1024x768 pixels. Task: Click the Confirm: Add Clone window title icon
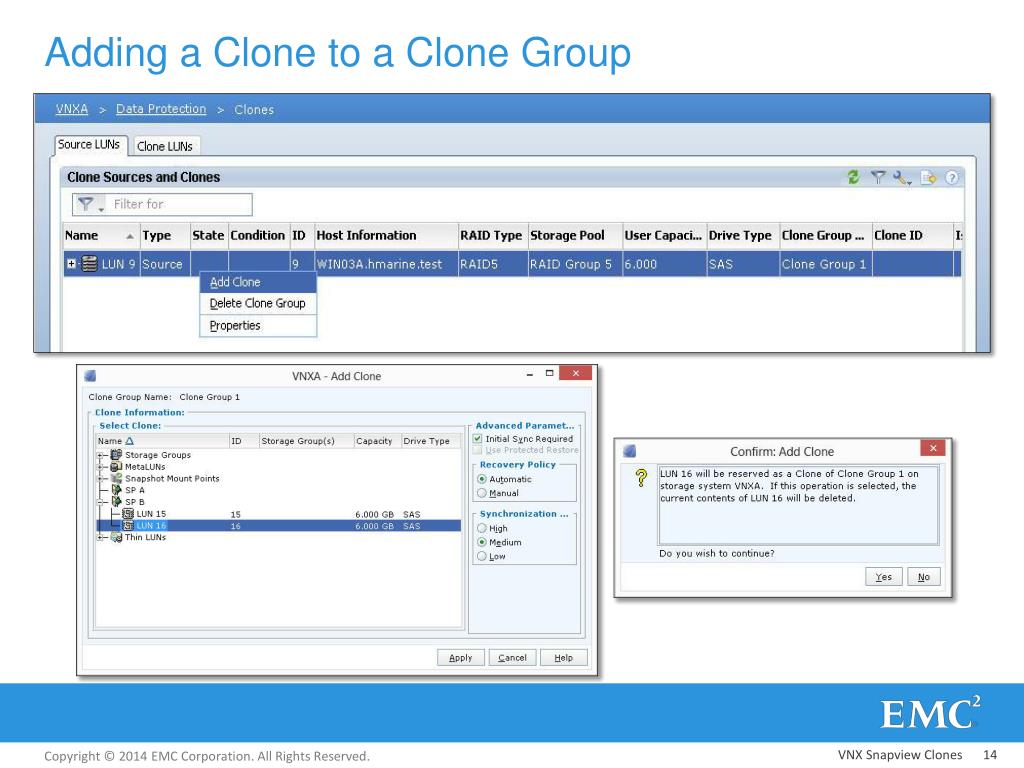point(630,451)
